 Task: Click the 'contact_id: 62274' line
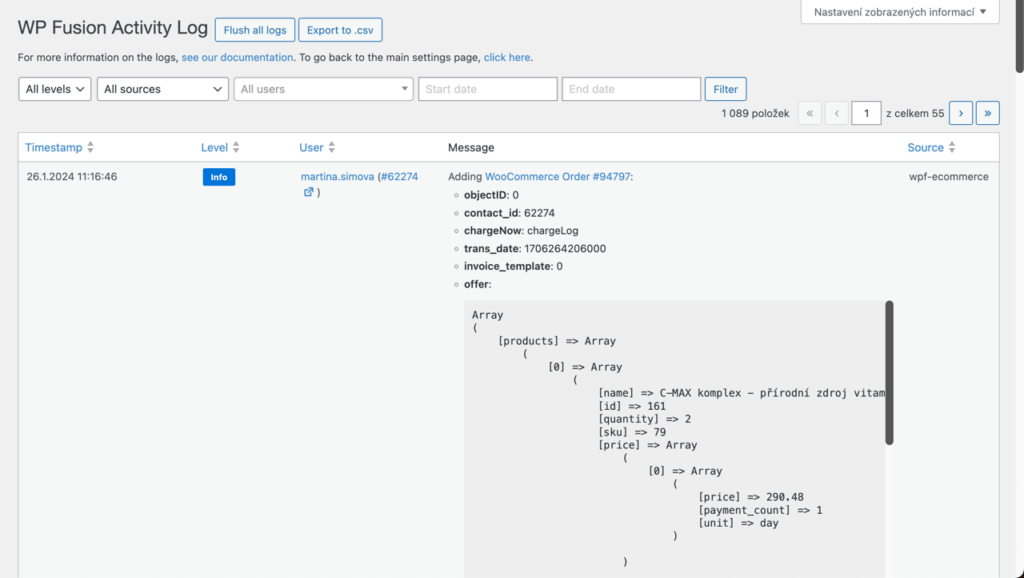[509, 213]
